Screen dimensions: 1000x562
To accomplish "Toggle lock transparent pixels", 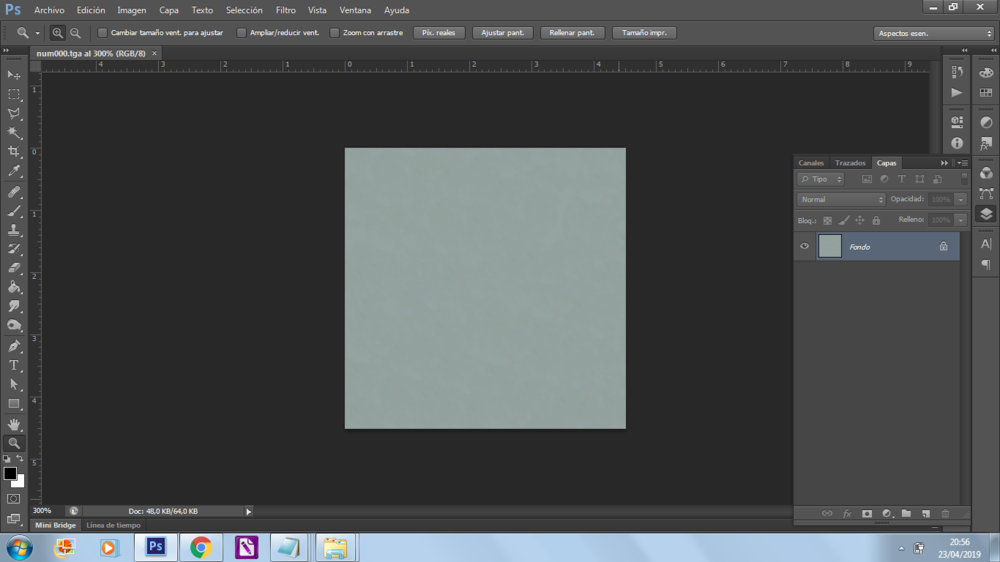I will coord(827,220).
